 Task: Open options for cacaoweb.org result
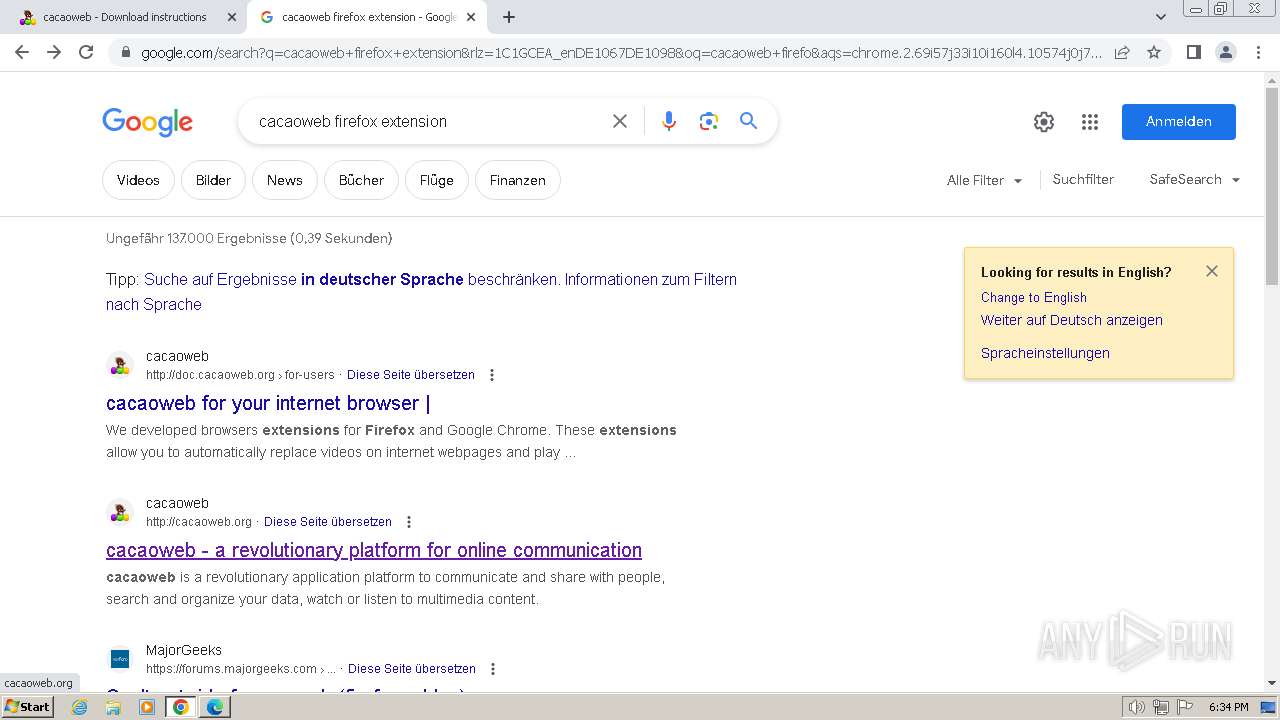pos(408,522)
